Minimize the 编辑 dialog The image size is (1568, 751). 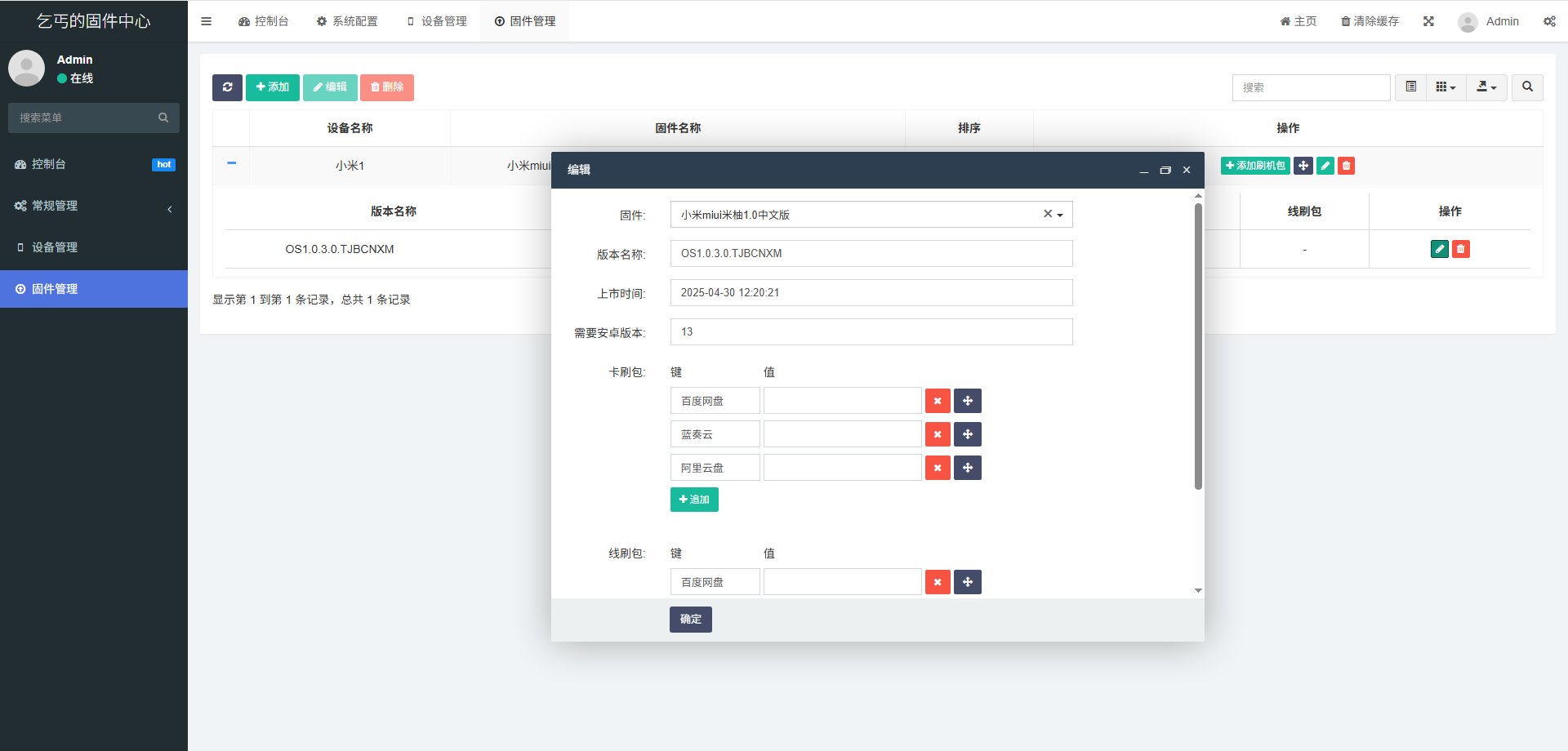(x=1144, y=170)
